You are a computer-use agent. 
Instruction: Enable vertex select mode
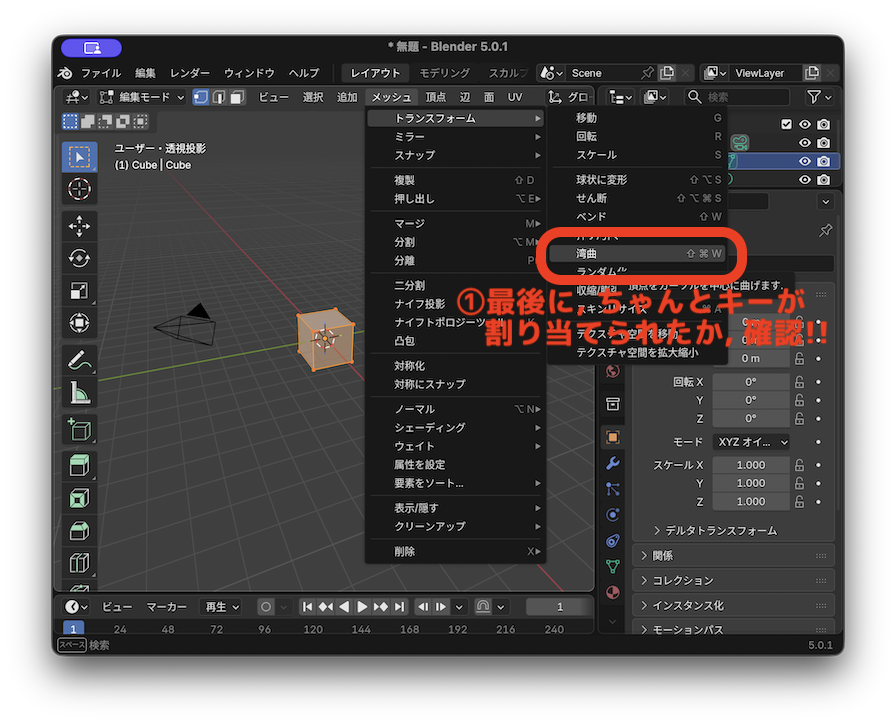tap(201, 97)
